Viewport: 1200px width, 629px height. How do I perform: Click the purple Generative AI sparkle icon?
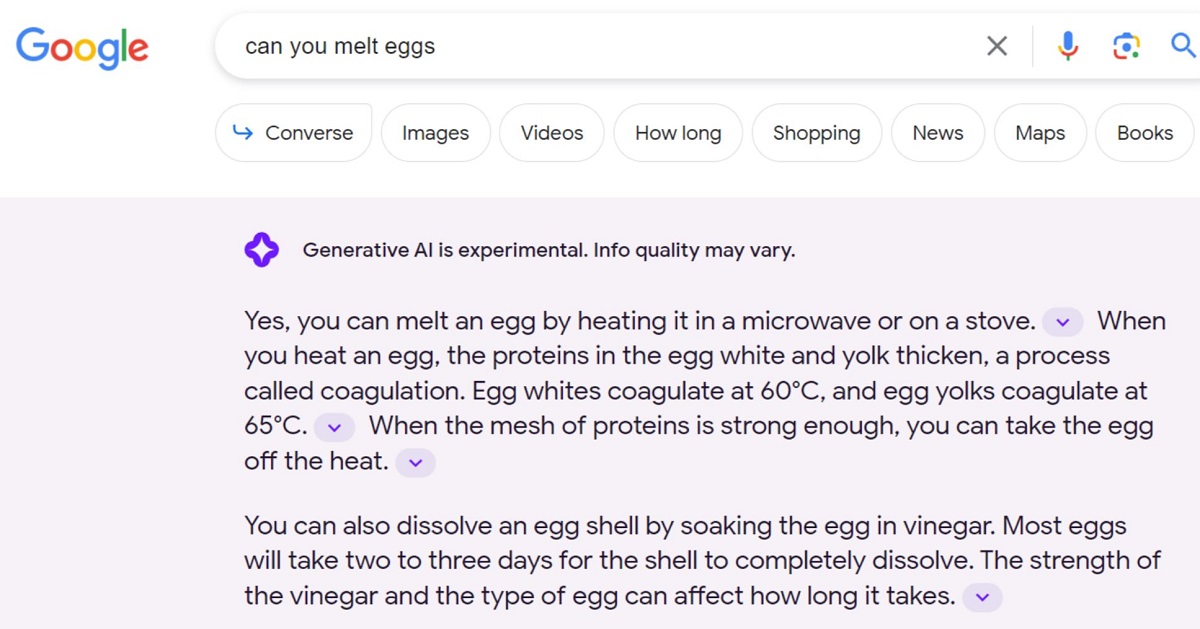pyautogui.click(x=261, y=250)
